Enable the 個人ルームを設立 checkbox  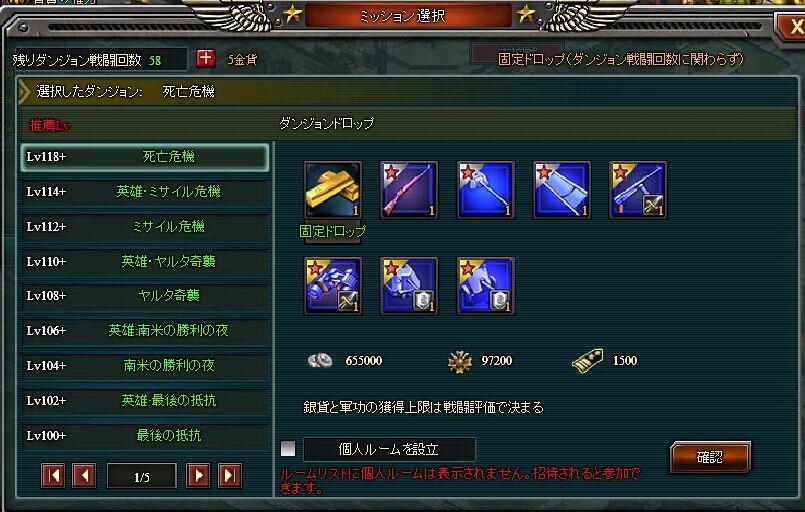(288, 449)
